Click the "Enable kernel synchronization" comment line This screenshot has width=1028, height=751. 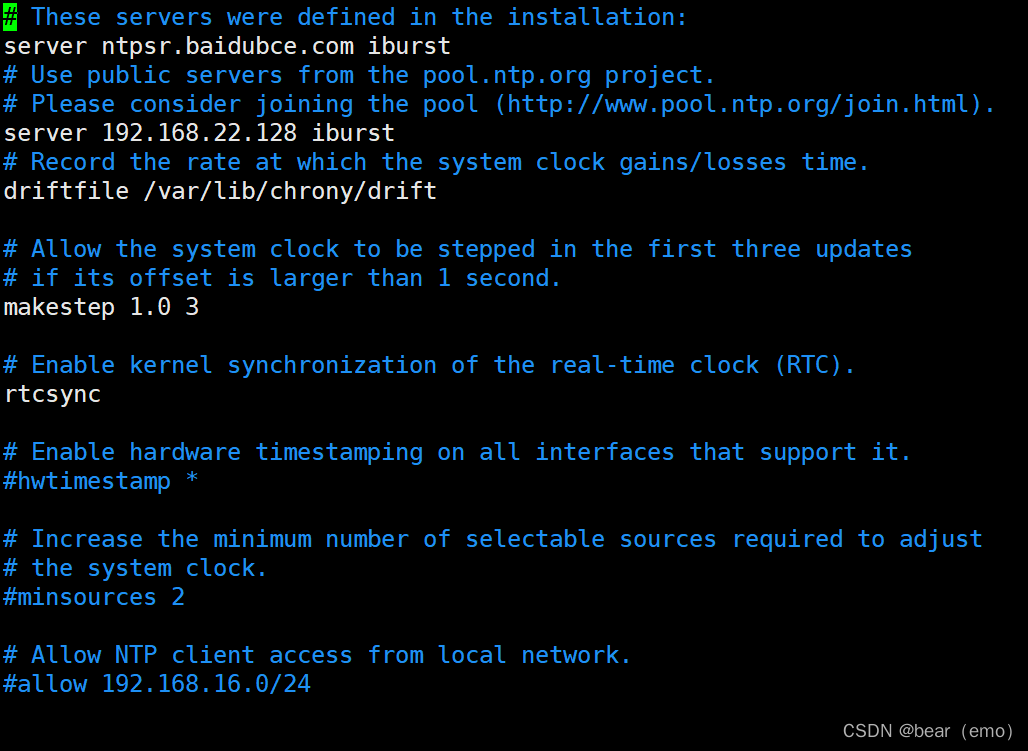(429, 365)
